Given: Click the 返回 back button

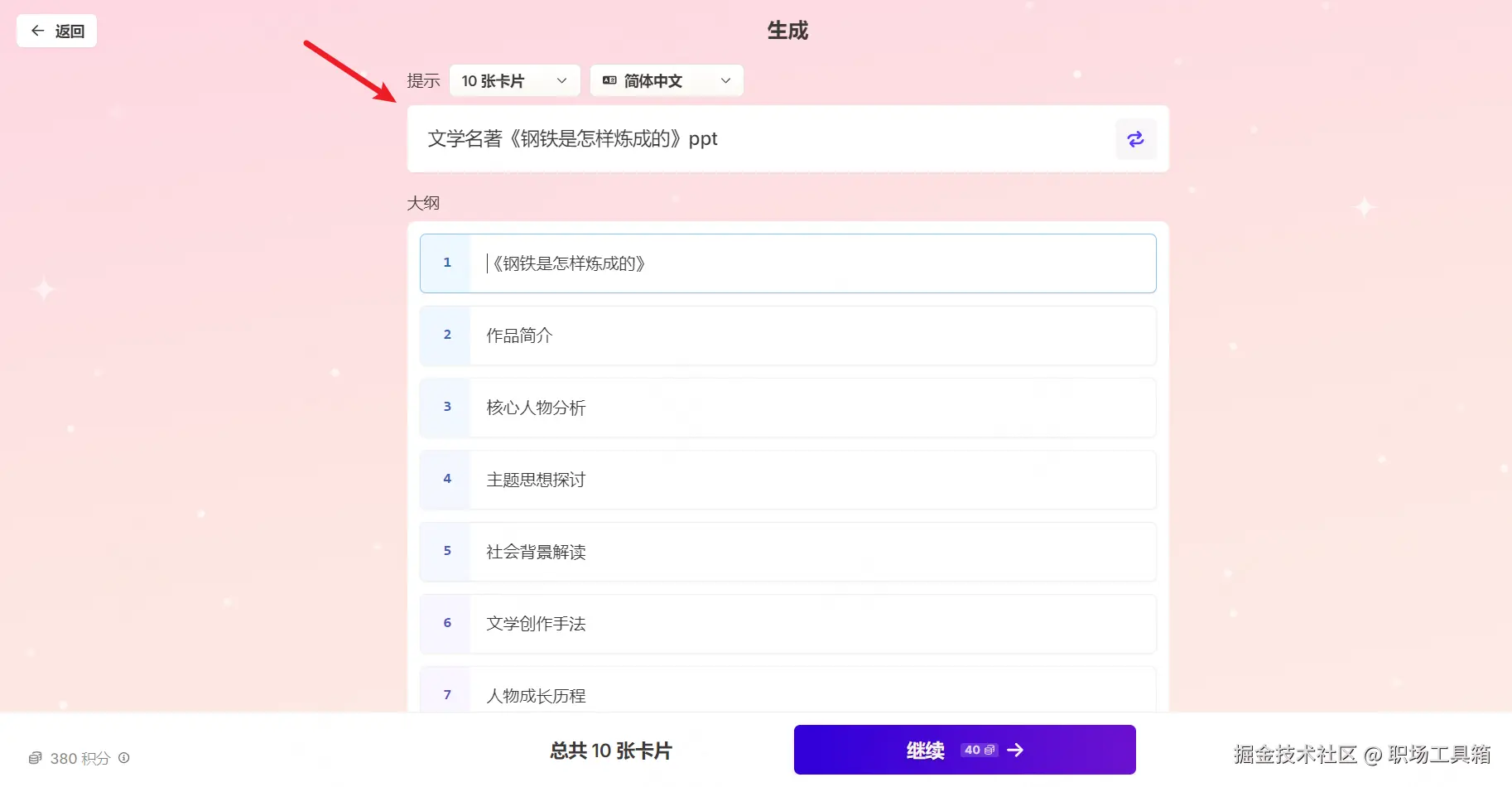Looking at the screenshot, I should (57, 31).
